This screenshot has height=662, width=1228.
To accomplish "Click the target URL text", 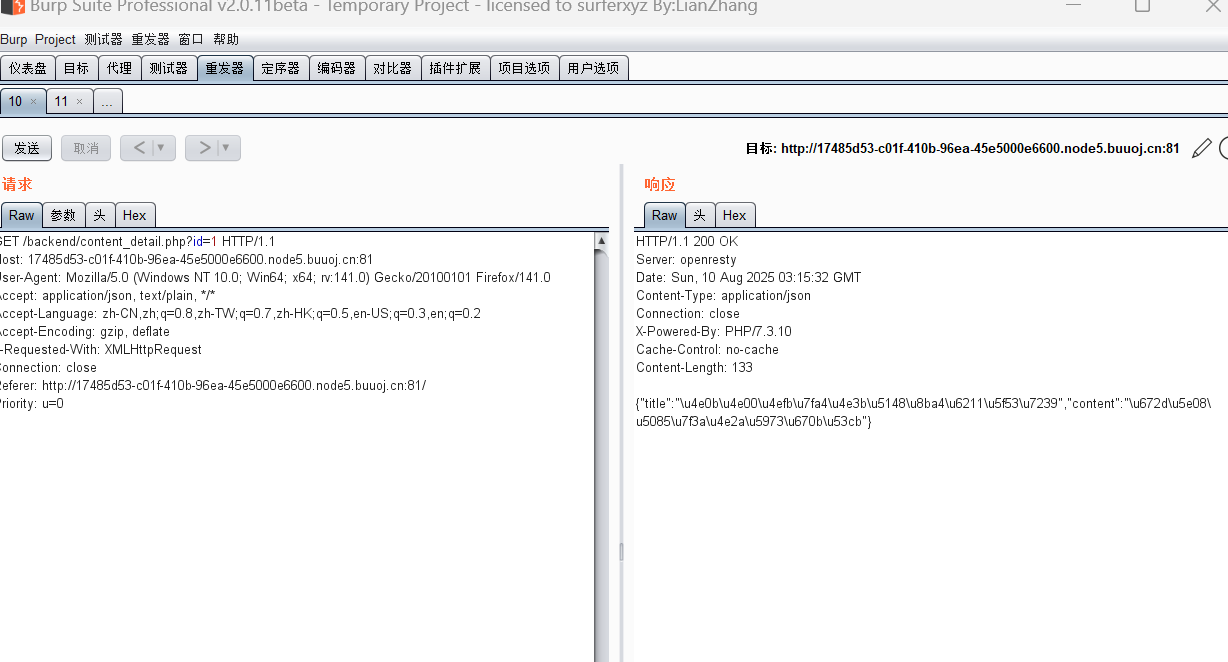I will (980, 148).
